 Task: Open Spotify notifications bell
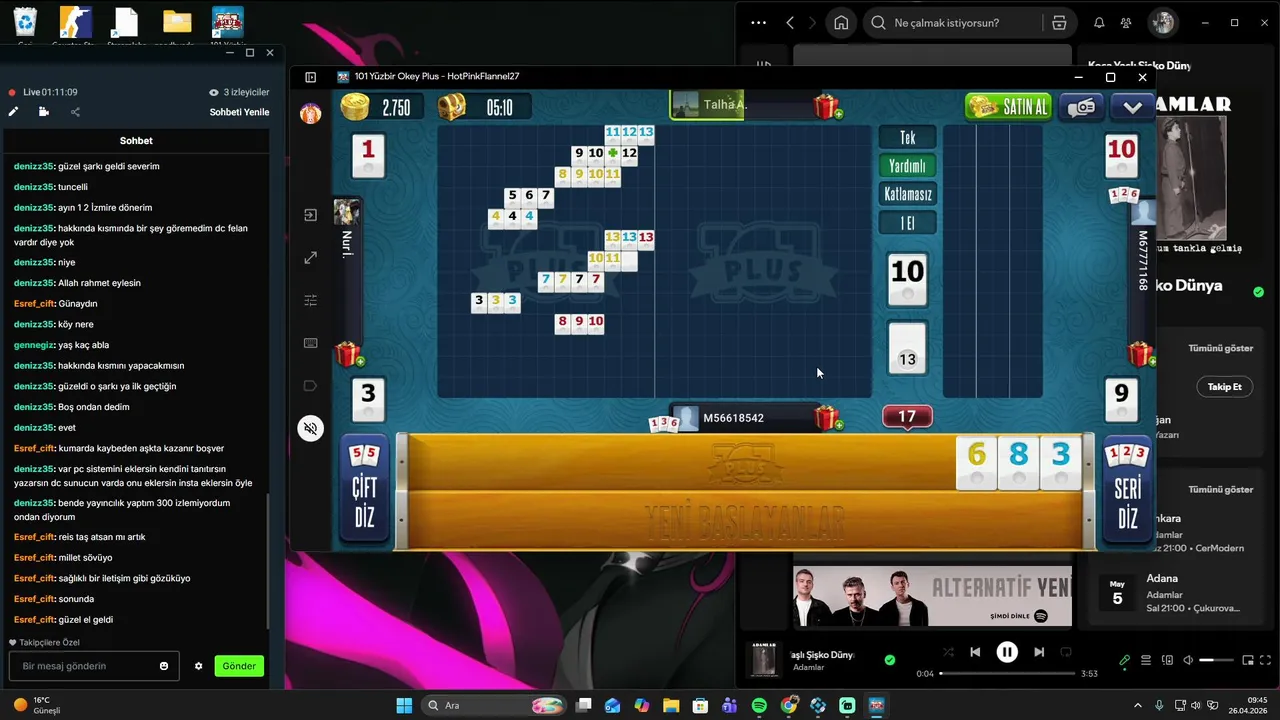point(1099,23)
